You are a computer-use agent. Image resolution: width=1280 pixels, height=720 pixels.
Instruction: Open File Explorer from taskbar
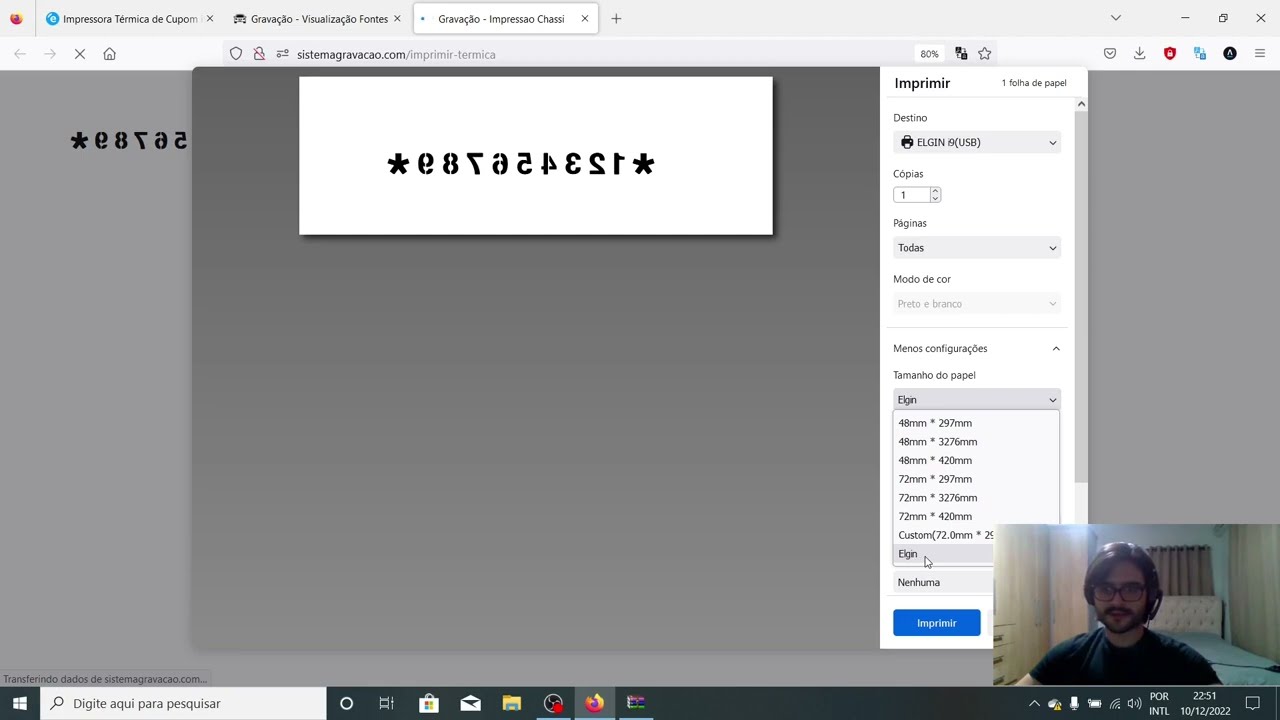(x=511, y=703)
